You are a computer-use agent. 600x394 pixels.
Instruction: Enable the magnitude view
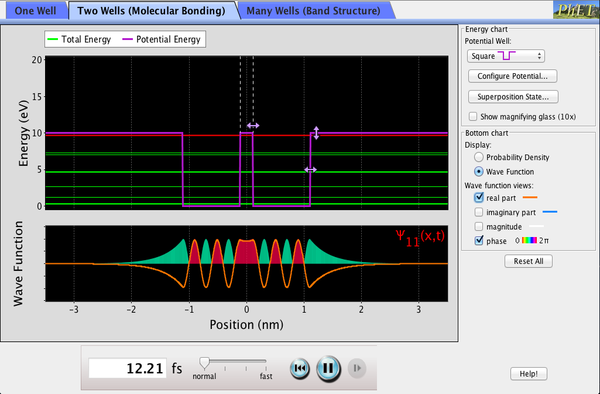(x=479, y=226)
